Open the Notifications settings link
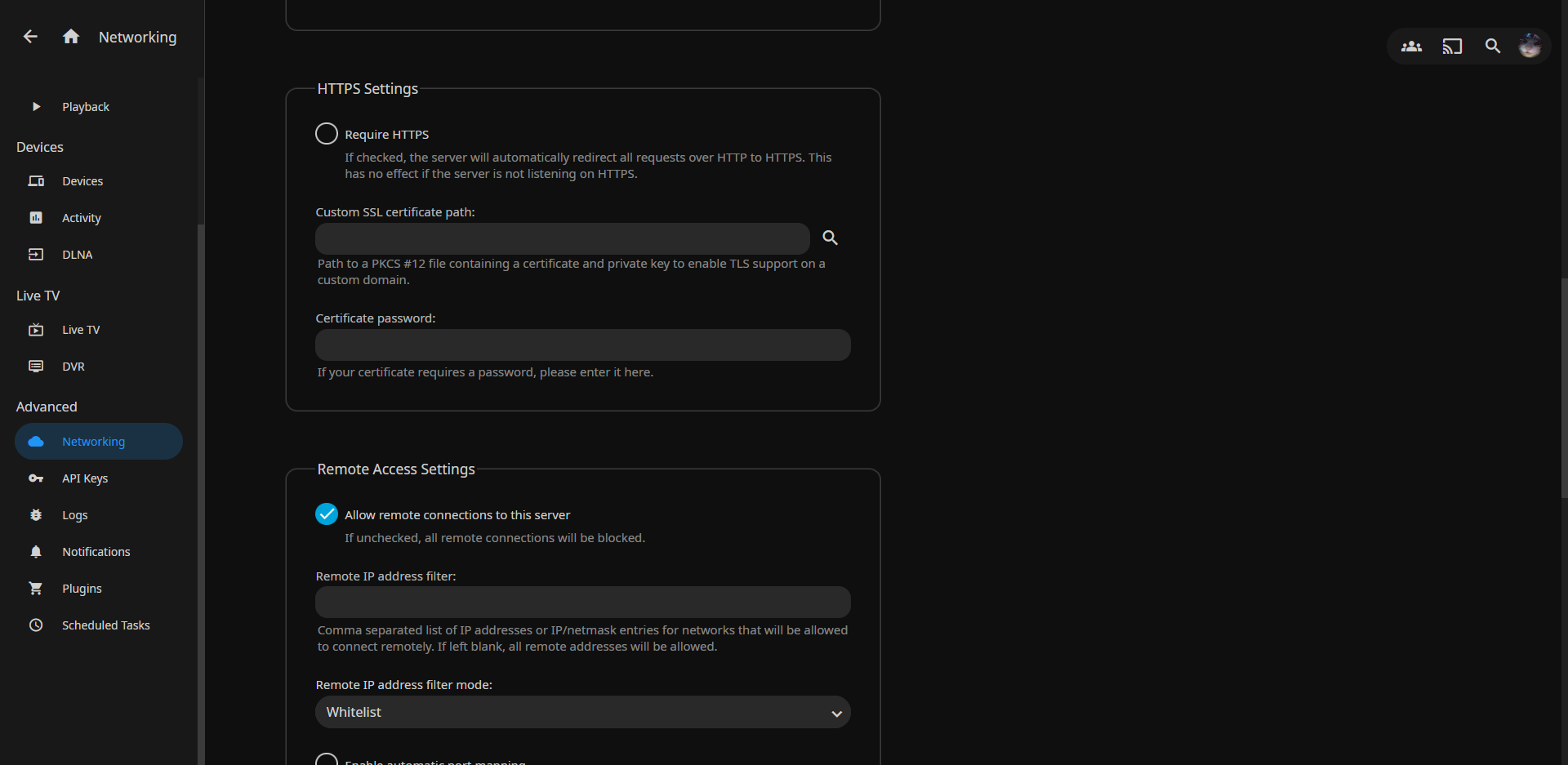This screenshot has width=1568, height=765. [96, 552]
